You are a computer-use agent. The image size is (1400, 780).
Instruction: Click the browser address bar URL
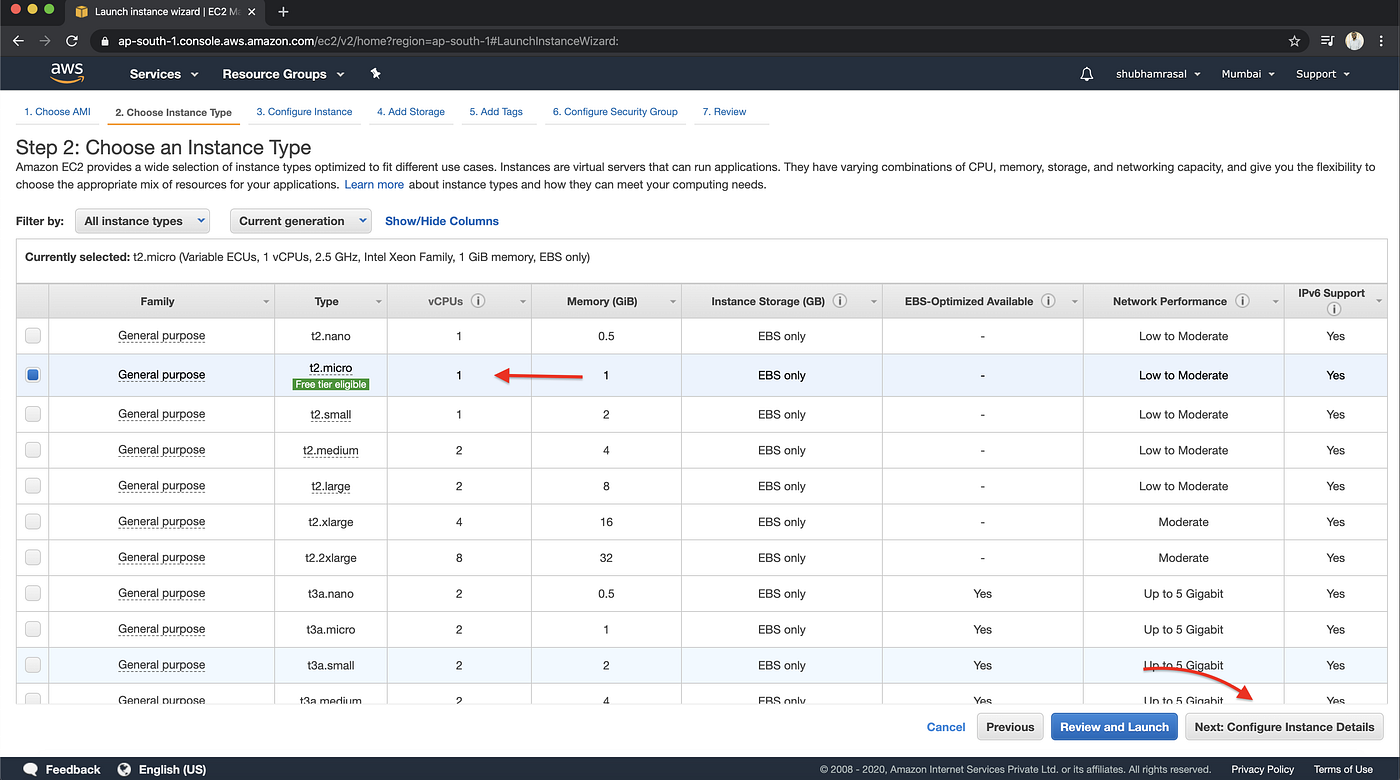click(x=368, y=42)
